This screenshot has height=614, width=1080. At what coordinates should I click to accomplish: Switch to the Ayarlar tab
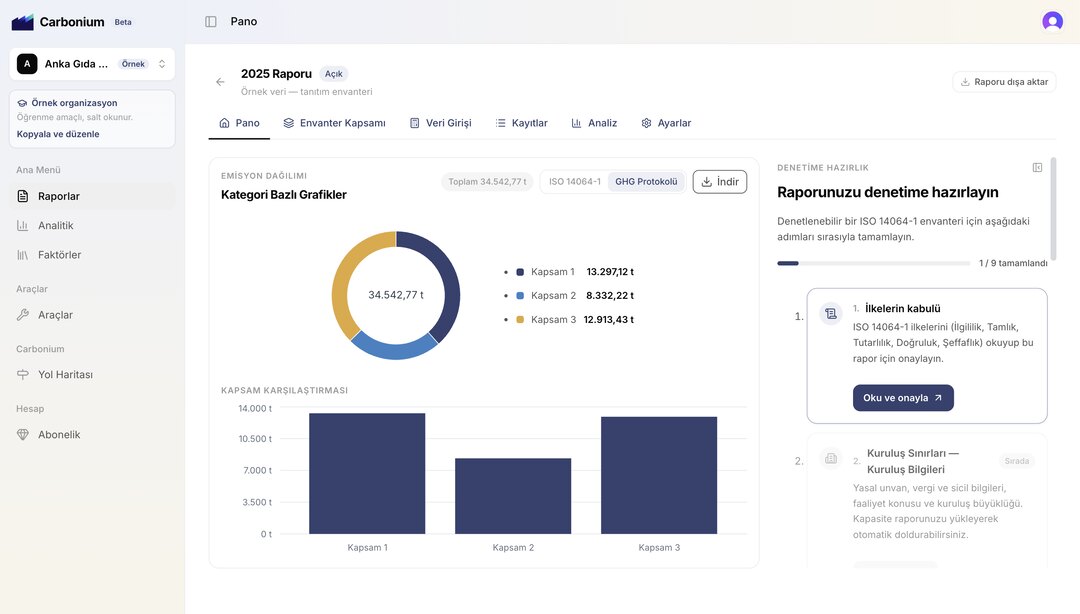(665, 123)
